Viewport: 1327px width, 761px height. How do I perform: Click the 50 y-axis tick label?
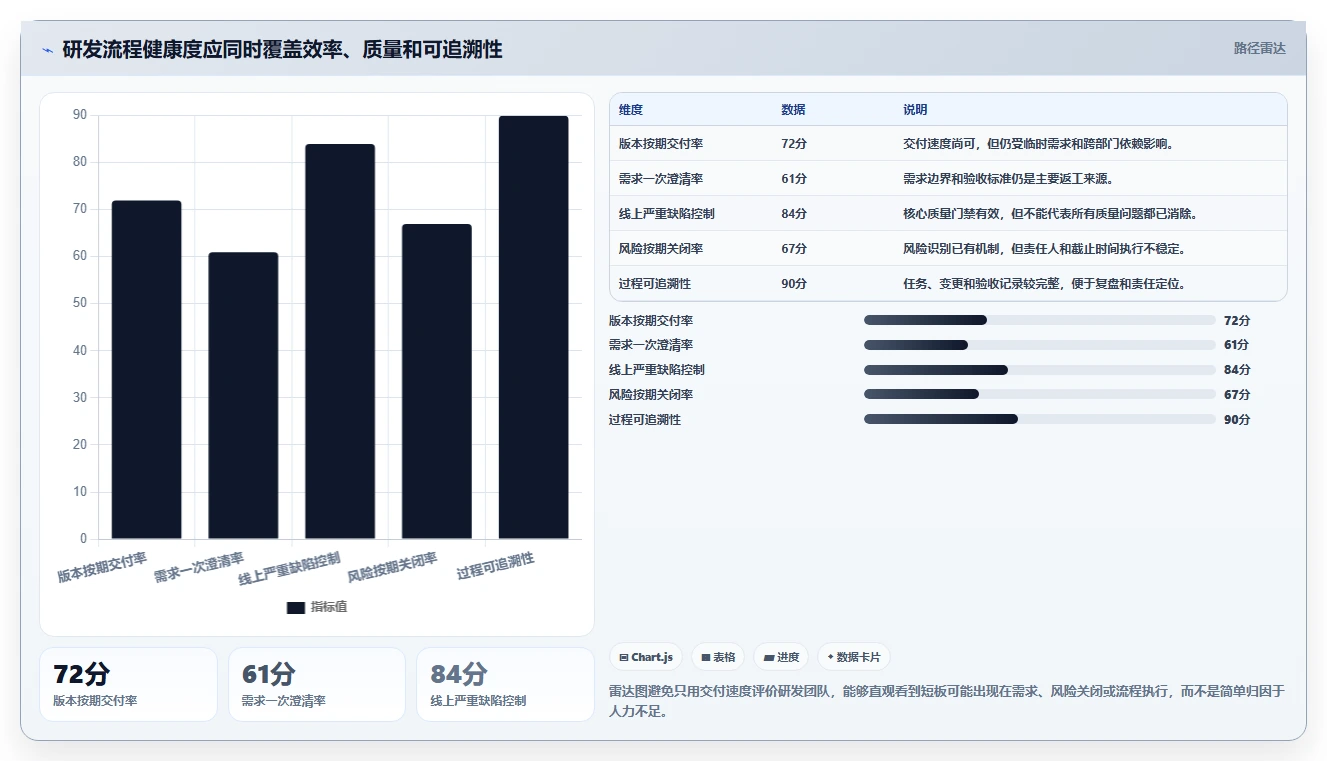(80, 303)
